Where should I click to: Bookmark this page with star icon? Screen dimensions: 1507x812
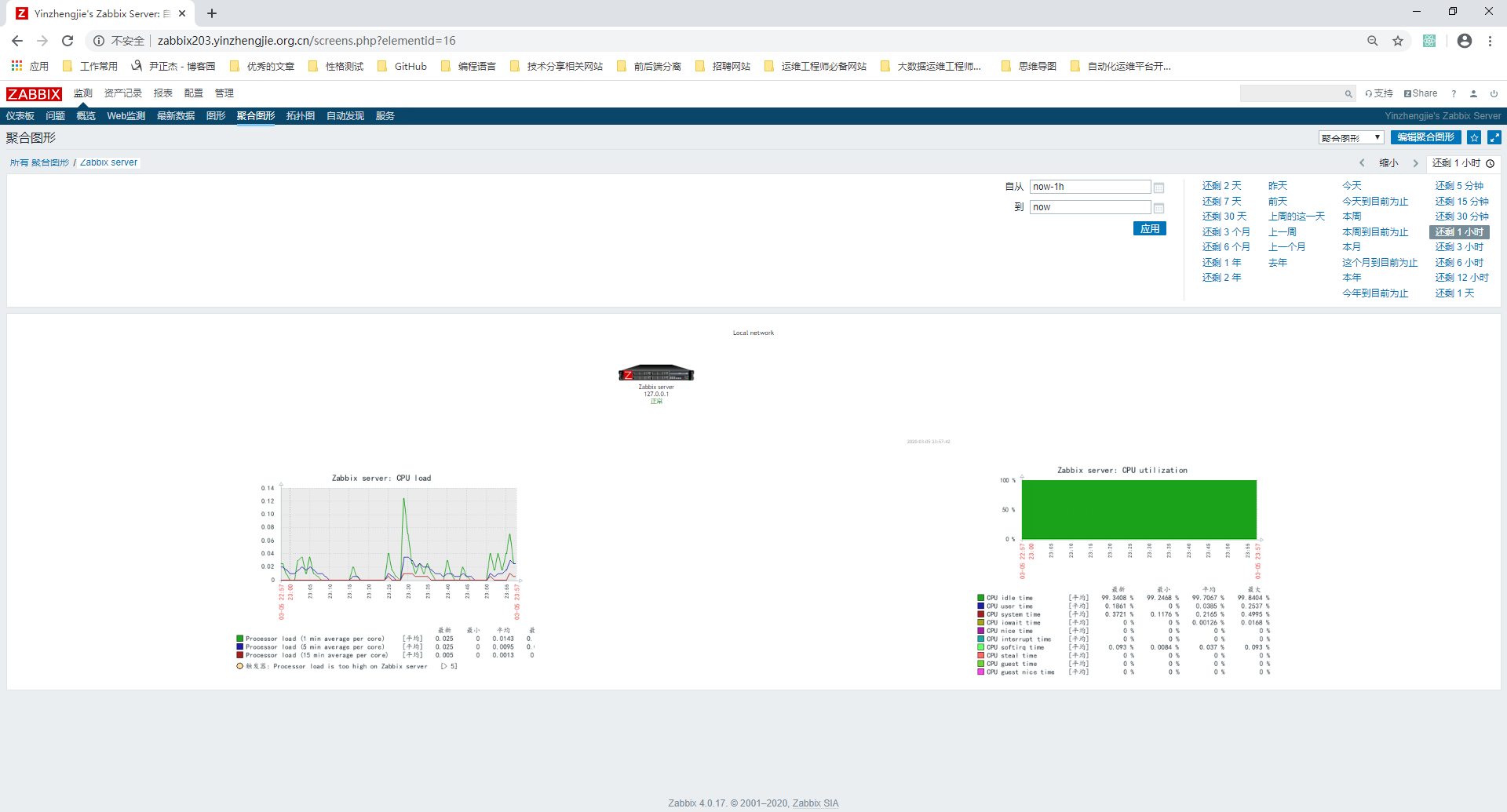(x=1398, y=41)
